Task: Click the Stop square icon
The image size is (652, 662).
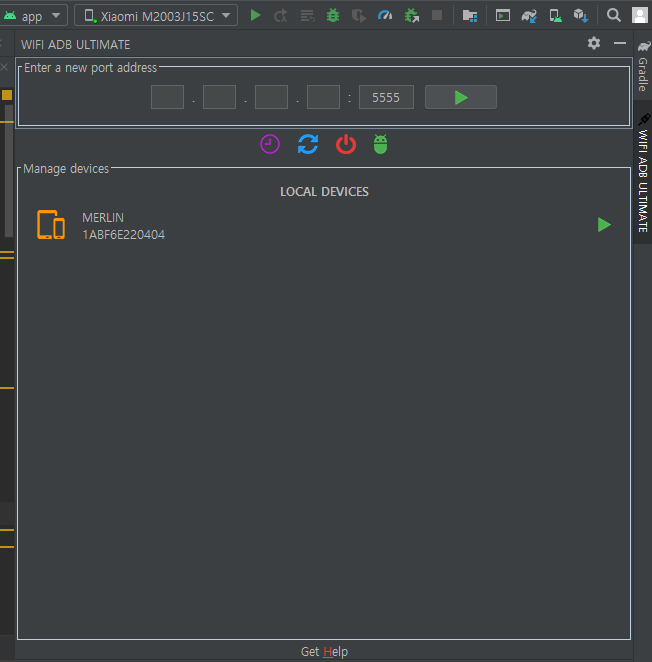Action: pos(437,16)
